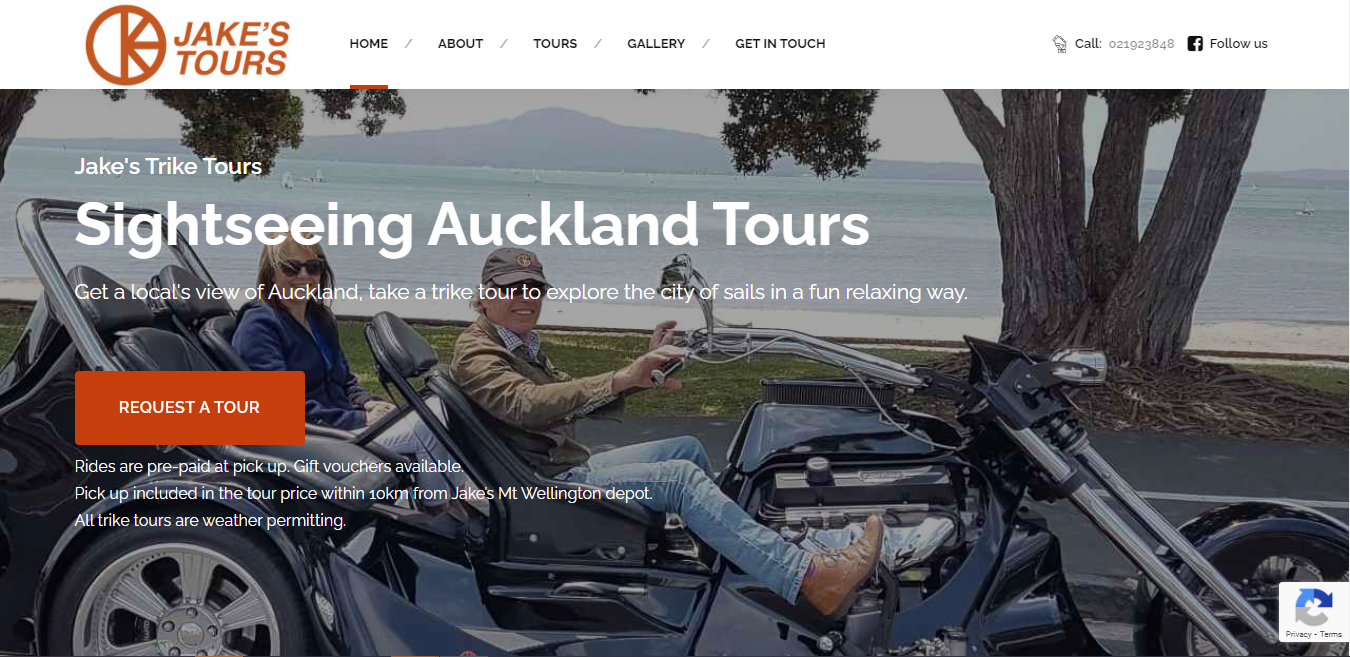
Task: Navigate to GET IN TOUCH
Action: coord(780,44)
